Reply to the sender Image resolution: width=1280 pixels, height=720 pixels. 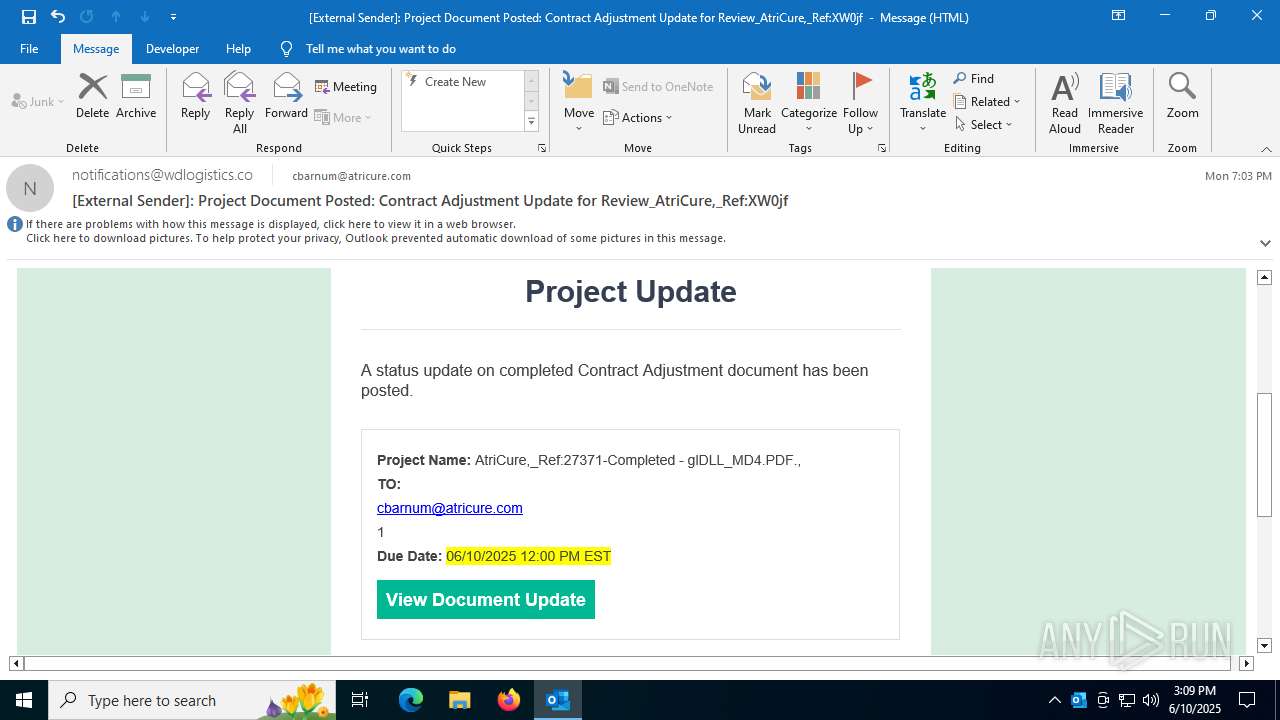(x=195, y=96)
